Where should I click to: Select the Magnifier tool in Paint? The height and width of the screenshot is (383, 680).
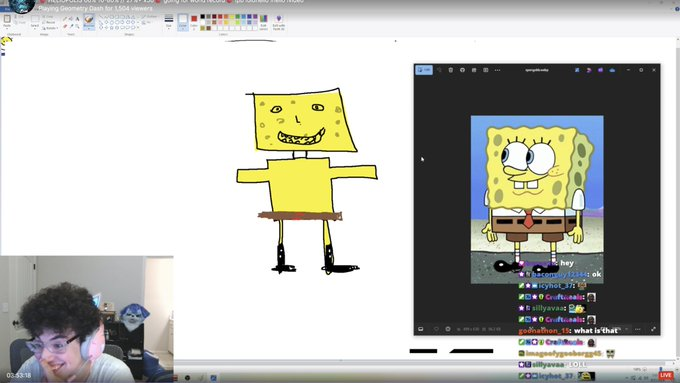[77, 26]
